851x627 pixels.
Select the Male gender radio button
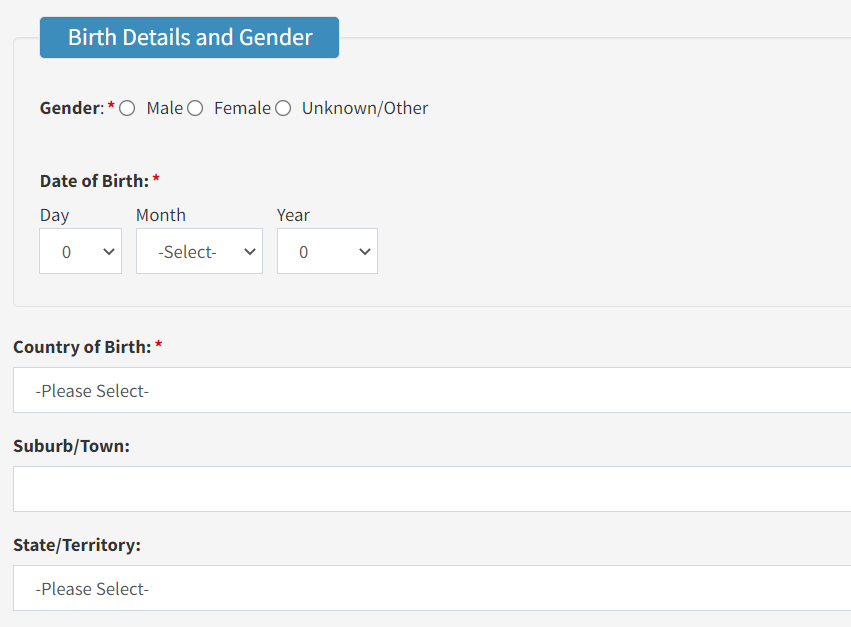[x=127, y=109]
